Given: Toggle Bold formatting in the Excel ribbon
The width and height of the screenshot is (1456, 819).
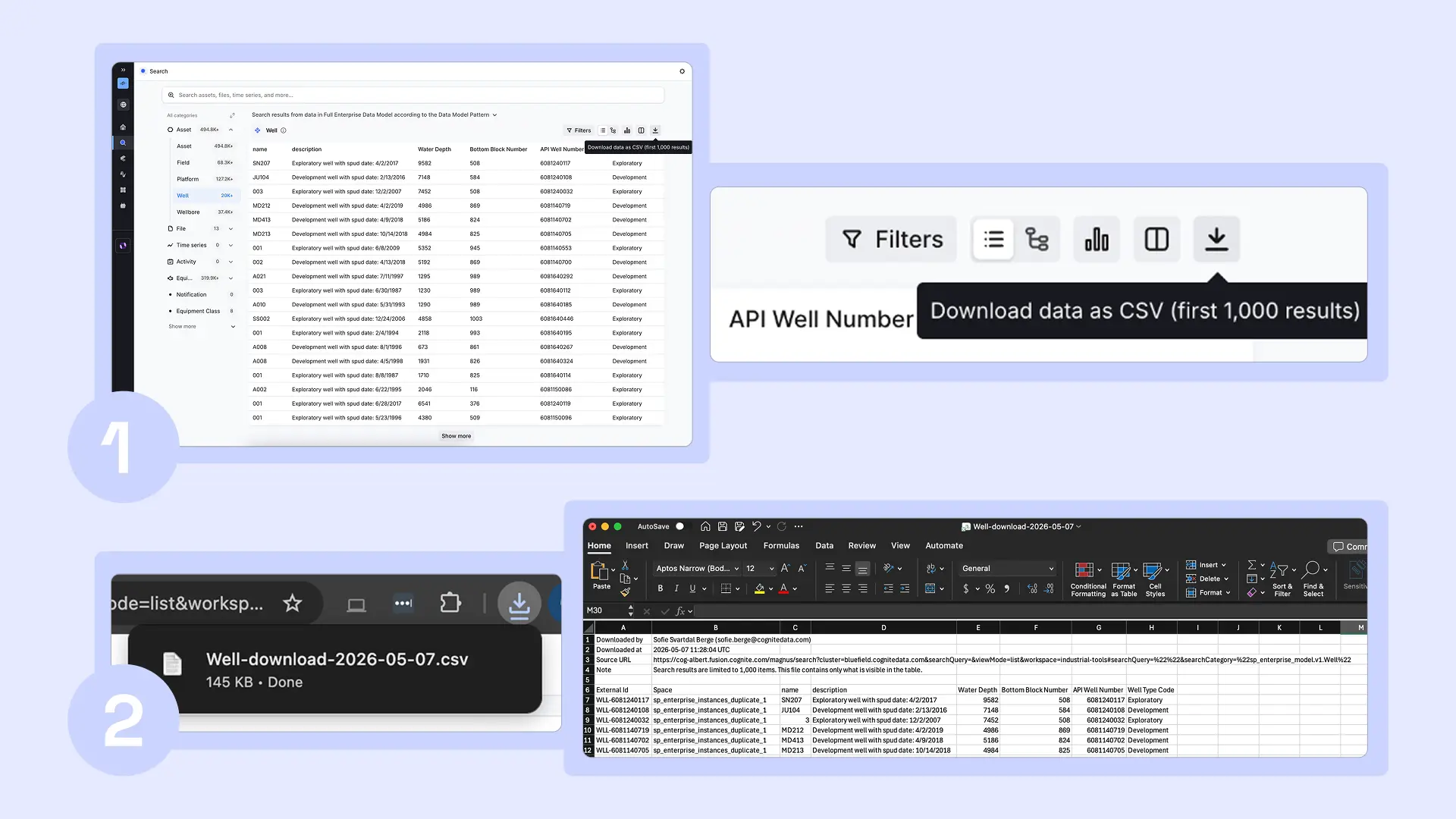Looking at the screenshot, I should pyautogui.click(x=661, y=588).
